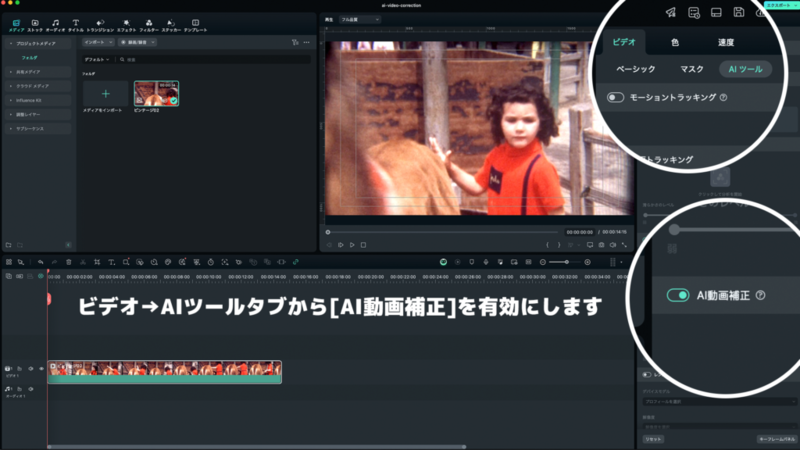Click the preview scrubber progress bar
Viewport: 800px width, 450px height.
point(442,232)
